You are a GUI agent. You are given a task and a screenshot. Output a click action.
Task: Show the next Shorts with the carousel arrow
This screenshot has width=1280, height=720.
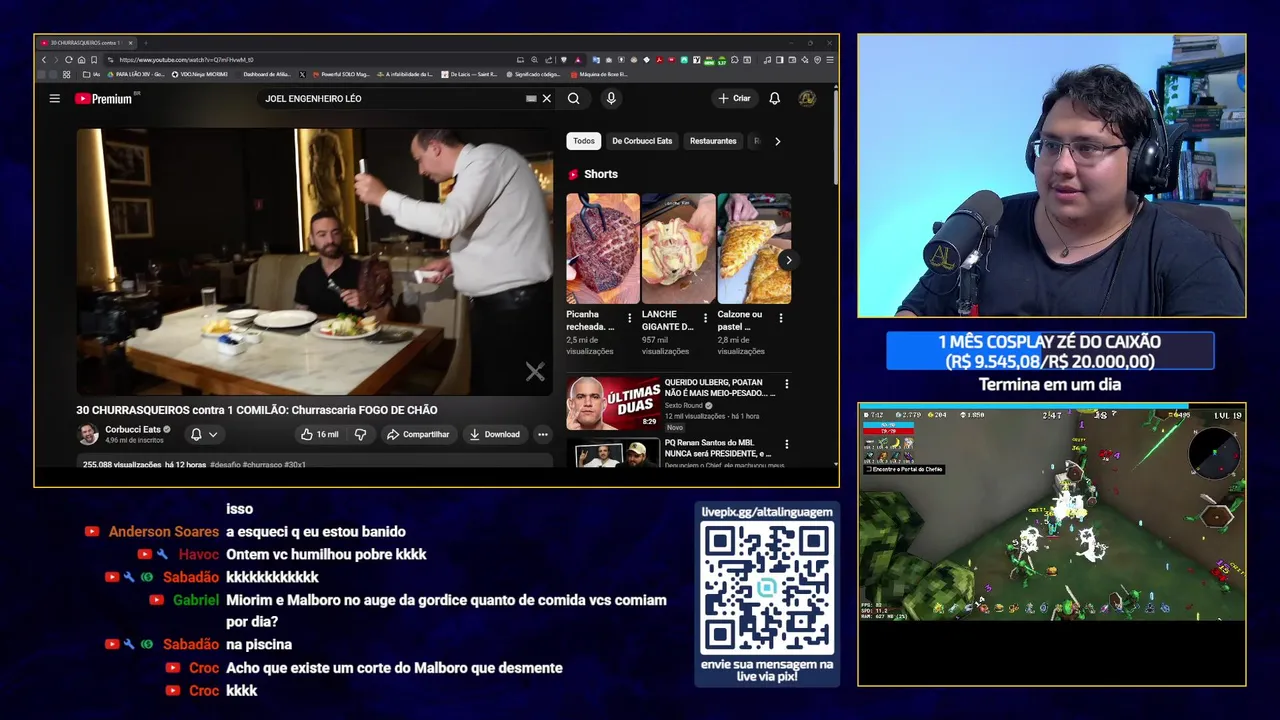click(x=788, y=260)
